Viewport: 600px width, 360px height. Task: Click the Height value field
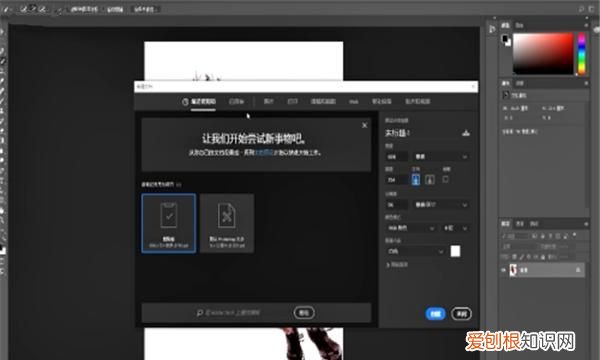[x=396, y=179]
